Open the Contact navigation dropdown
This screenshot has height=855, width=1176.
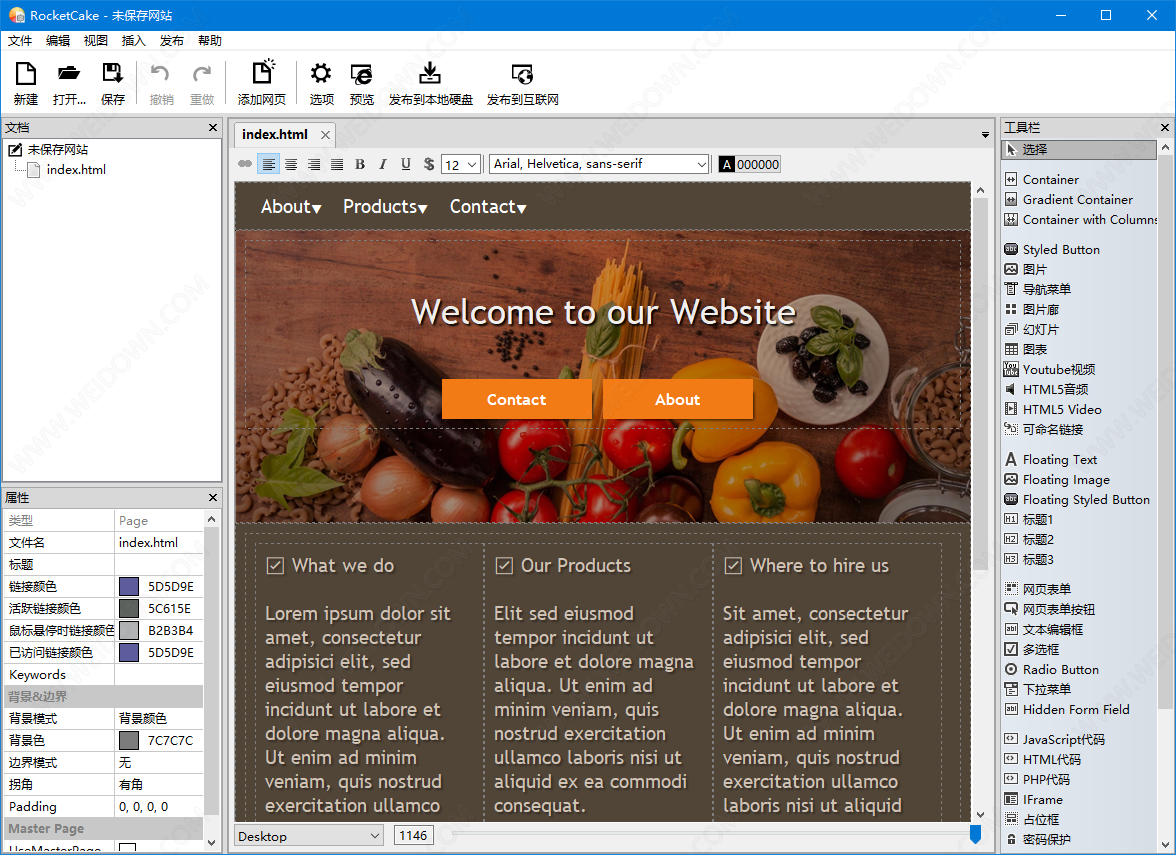(x=488, y=207)
